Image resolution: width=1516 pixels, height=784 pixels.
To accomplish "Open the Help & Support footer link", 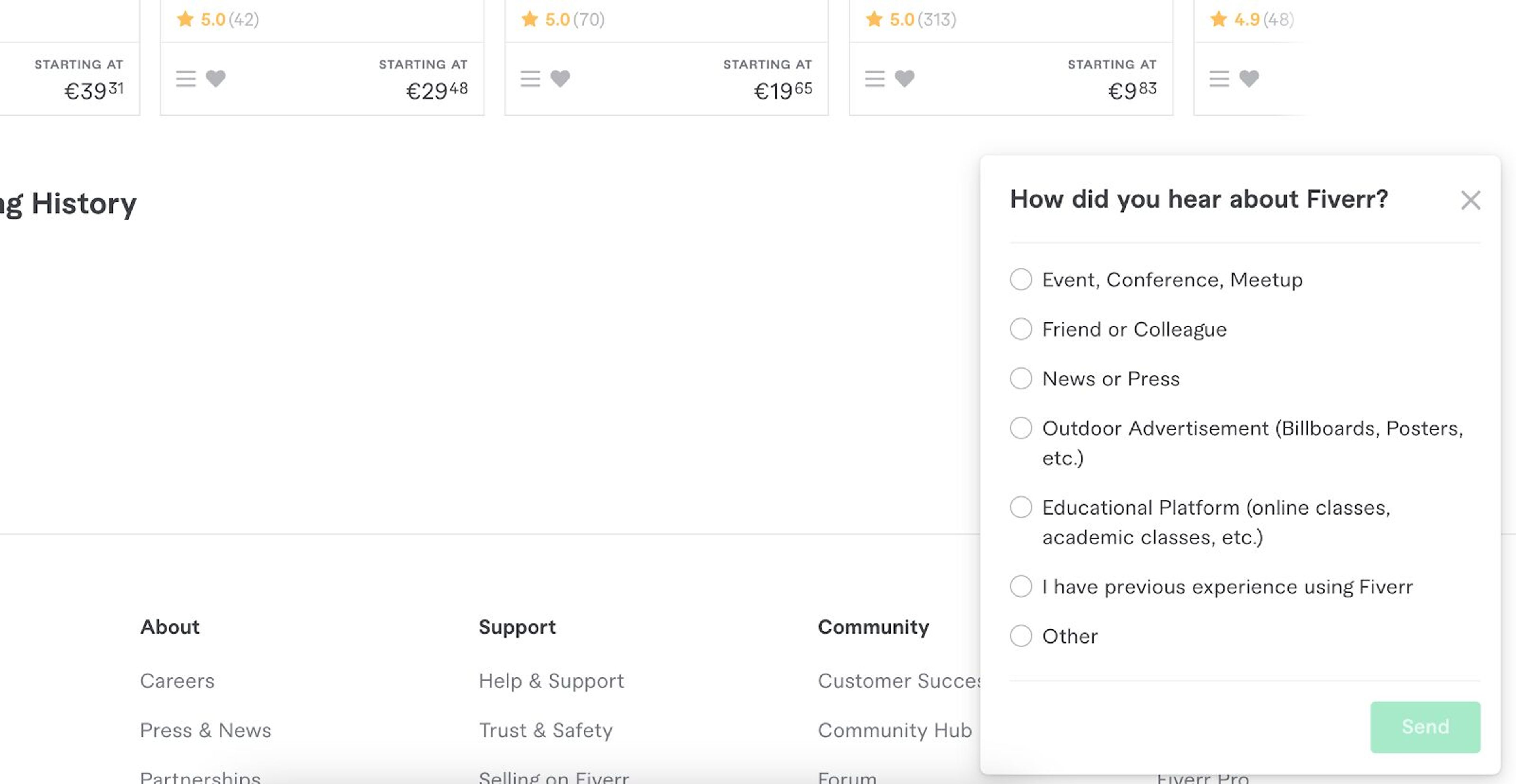I will pyautogui.click(x=551, y=681).
